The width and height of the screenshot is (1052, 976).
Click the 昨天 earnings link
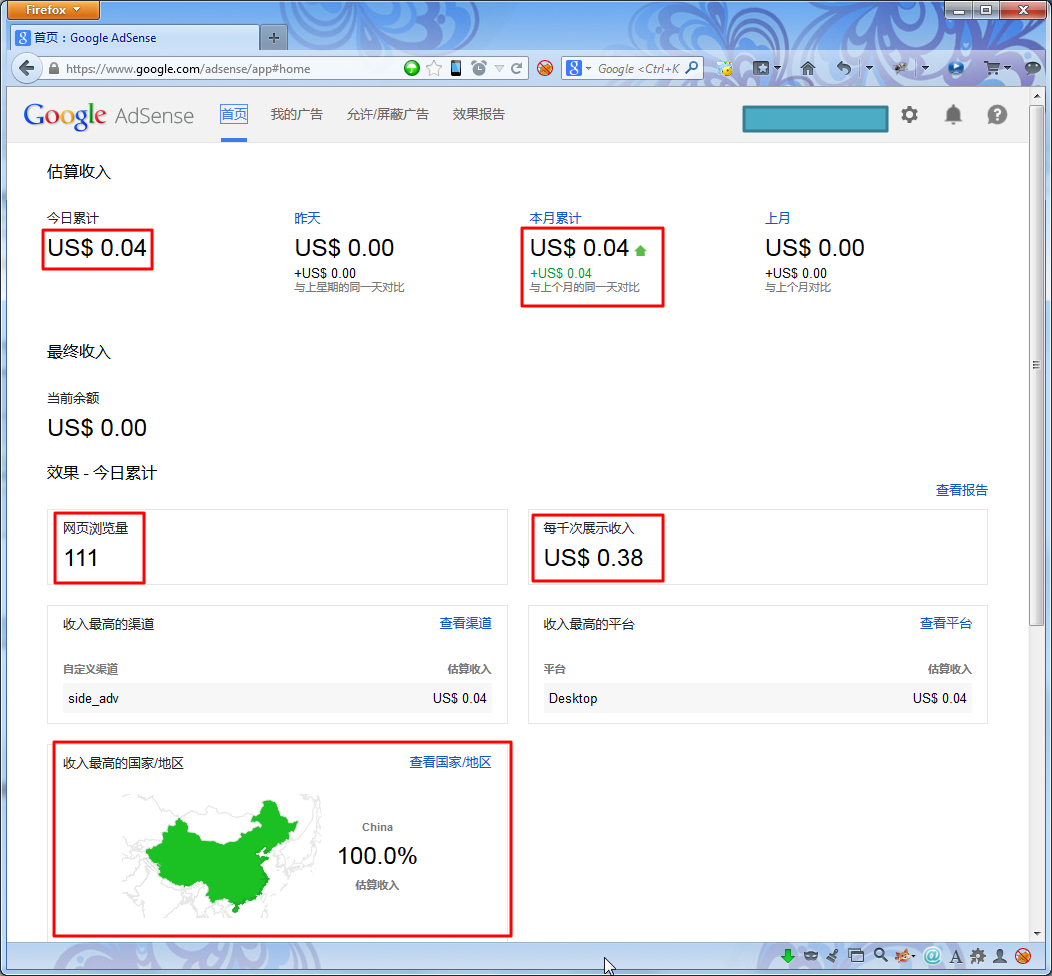pos(307,218)
